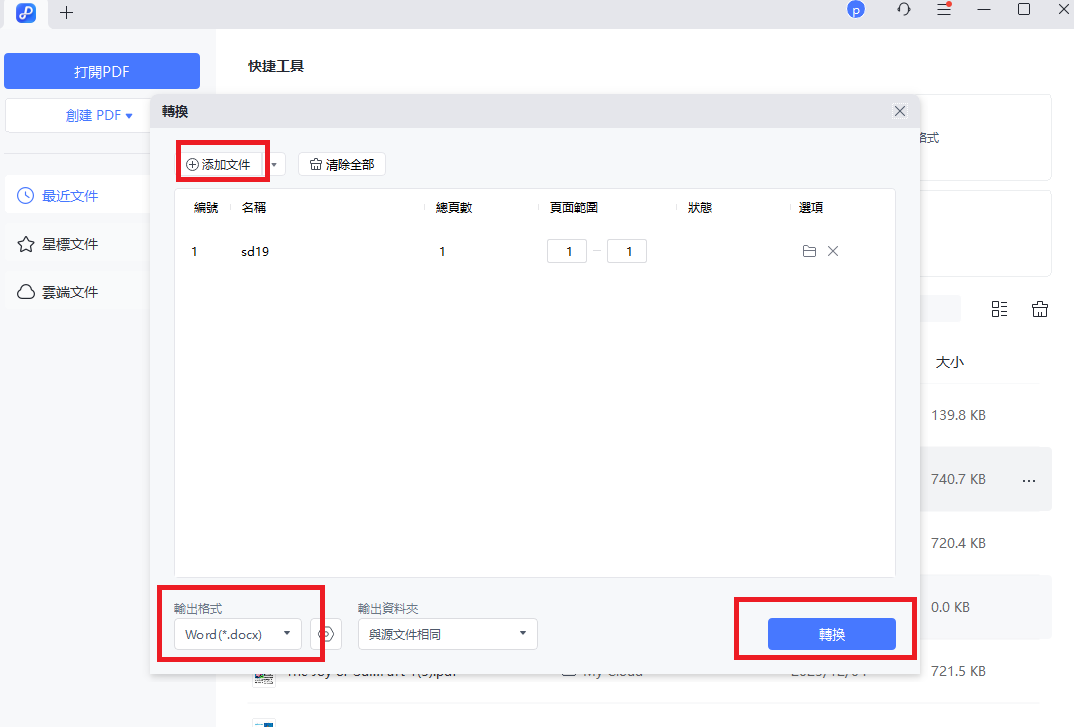Open the 輸出資料夾 dropdown
This screenshot has width=1074, height=727.
tap(447, 634)
